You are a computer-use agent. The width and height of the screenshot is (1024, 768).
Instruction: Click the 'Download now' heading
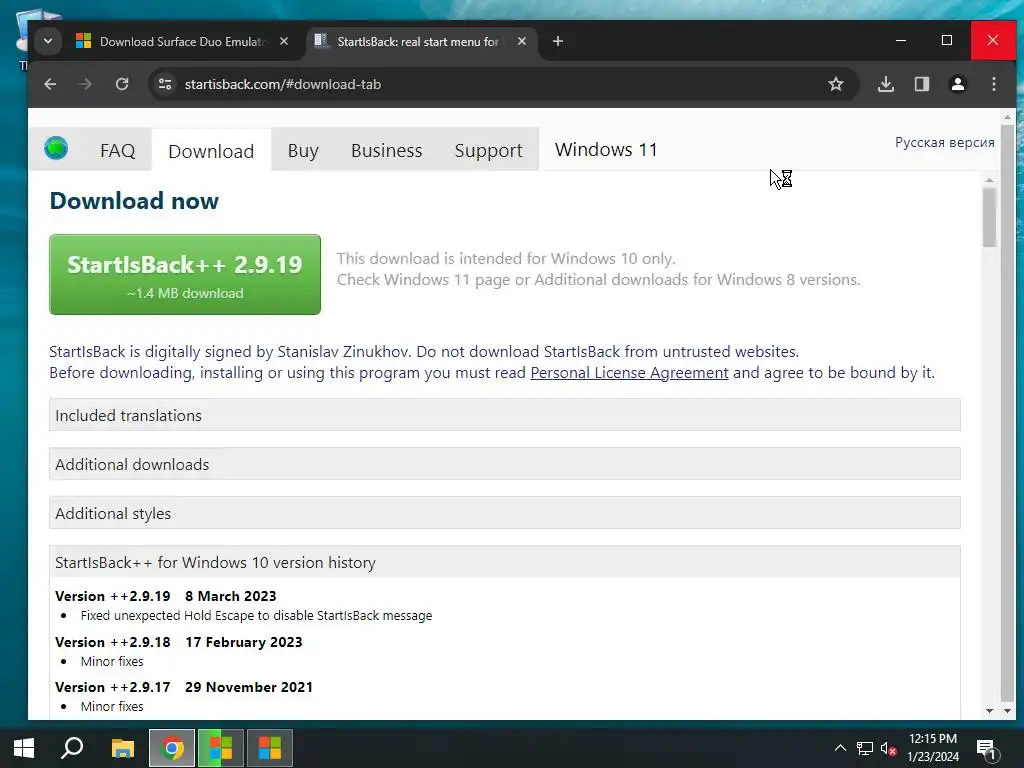134,201
